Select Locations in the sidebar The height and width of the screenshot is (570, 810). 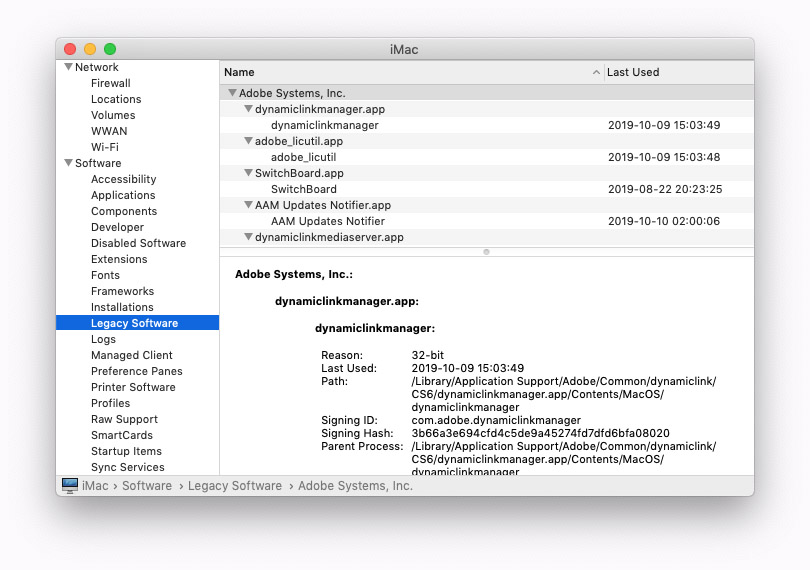(116, 99)
